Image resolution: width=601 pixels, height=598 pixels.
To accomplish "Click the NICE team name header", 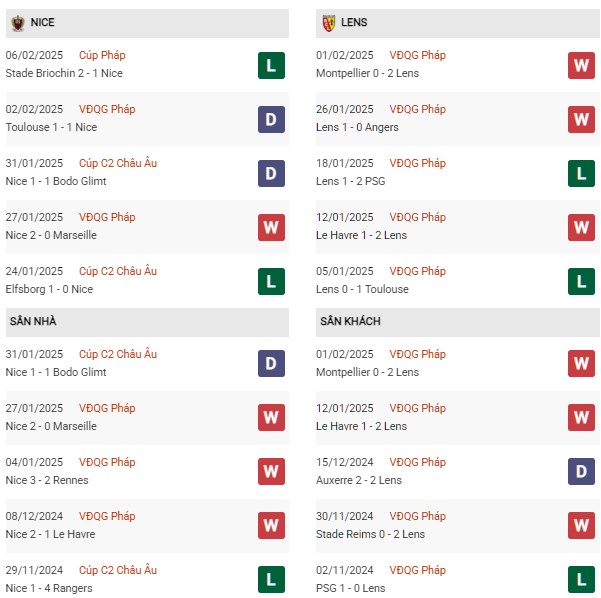I will tap(43, 23).
